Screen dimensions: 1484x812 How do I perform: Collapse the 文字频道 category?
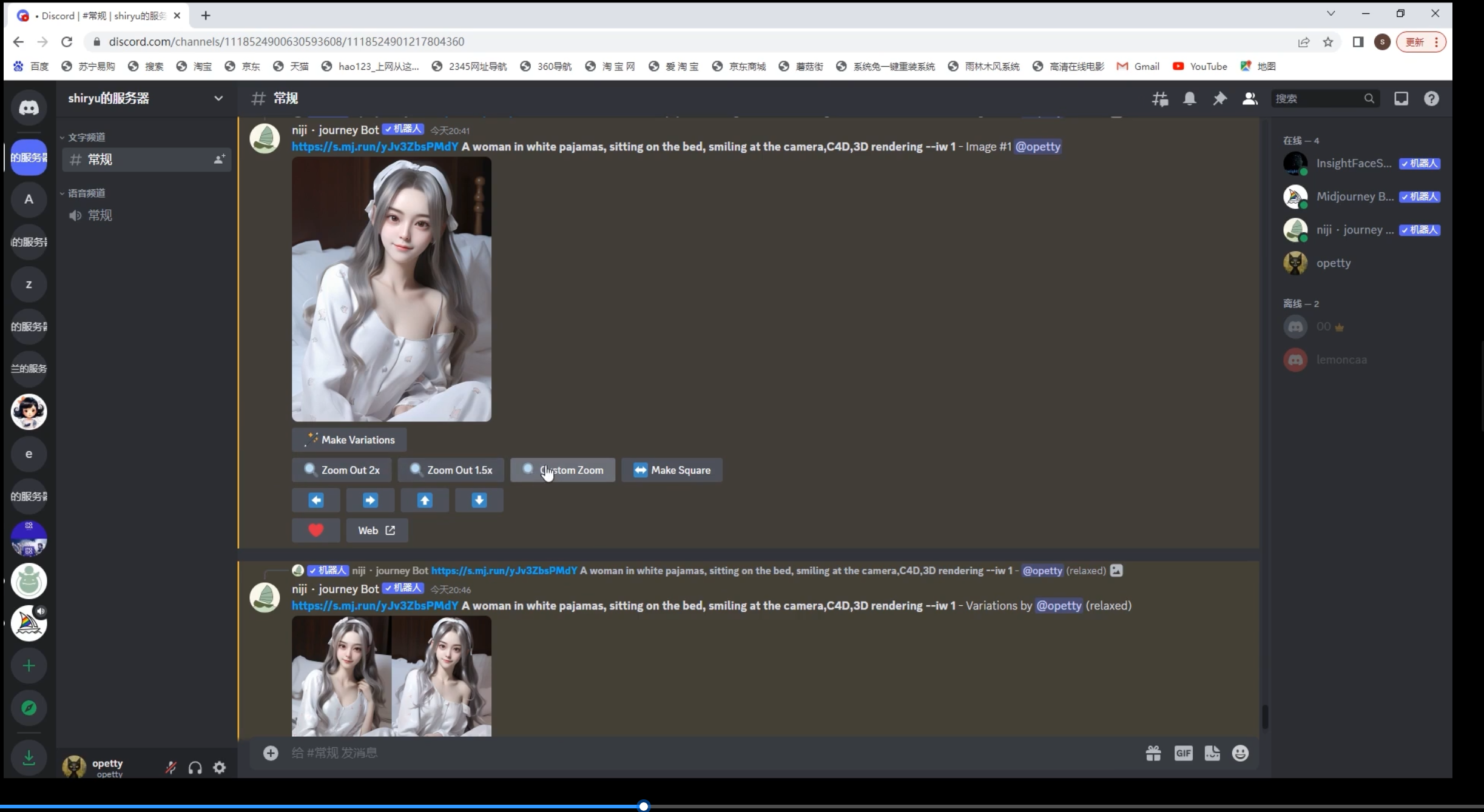(86, 138)
